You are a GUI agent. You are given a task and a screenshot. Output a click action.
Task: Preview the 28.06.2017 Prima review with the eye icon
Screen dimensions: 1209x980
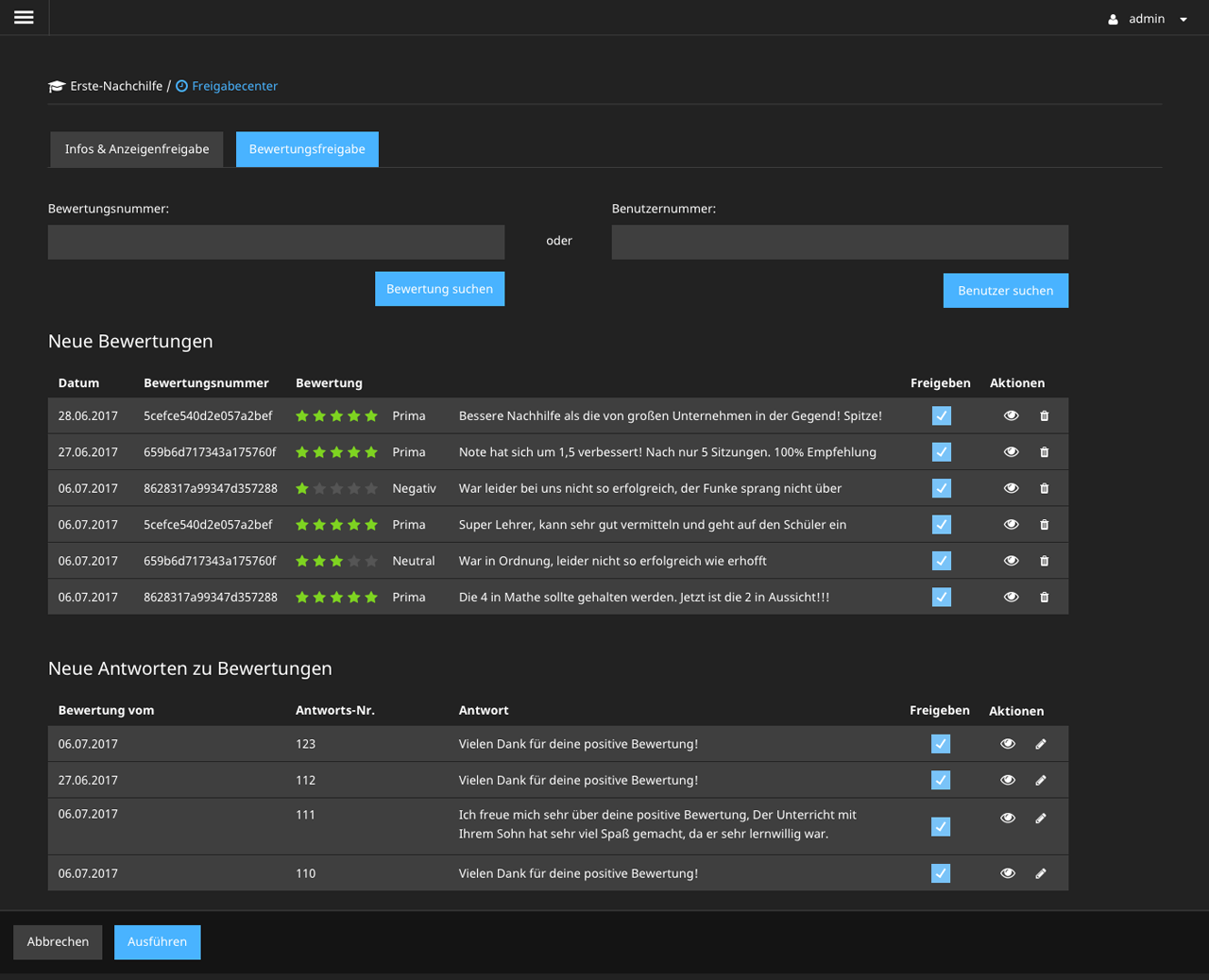pyautogui.click(x=1011, y=415)
